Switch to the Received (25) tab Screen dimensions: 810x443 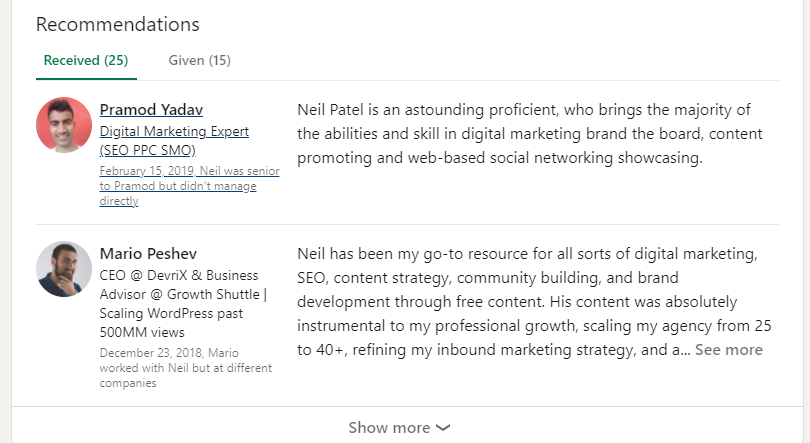[85, 60]
